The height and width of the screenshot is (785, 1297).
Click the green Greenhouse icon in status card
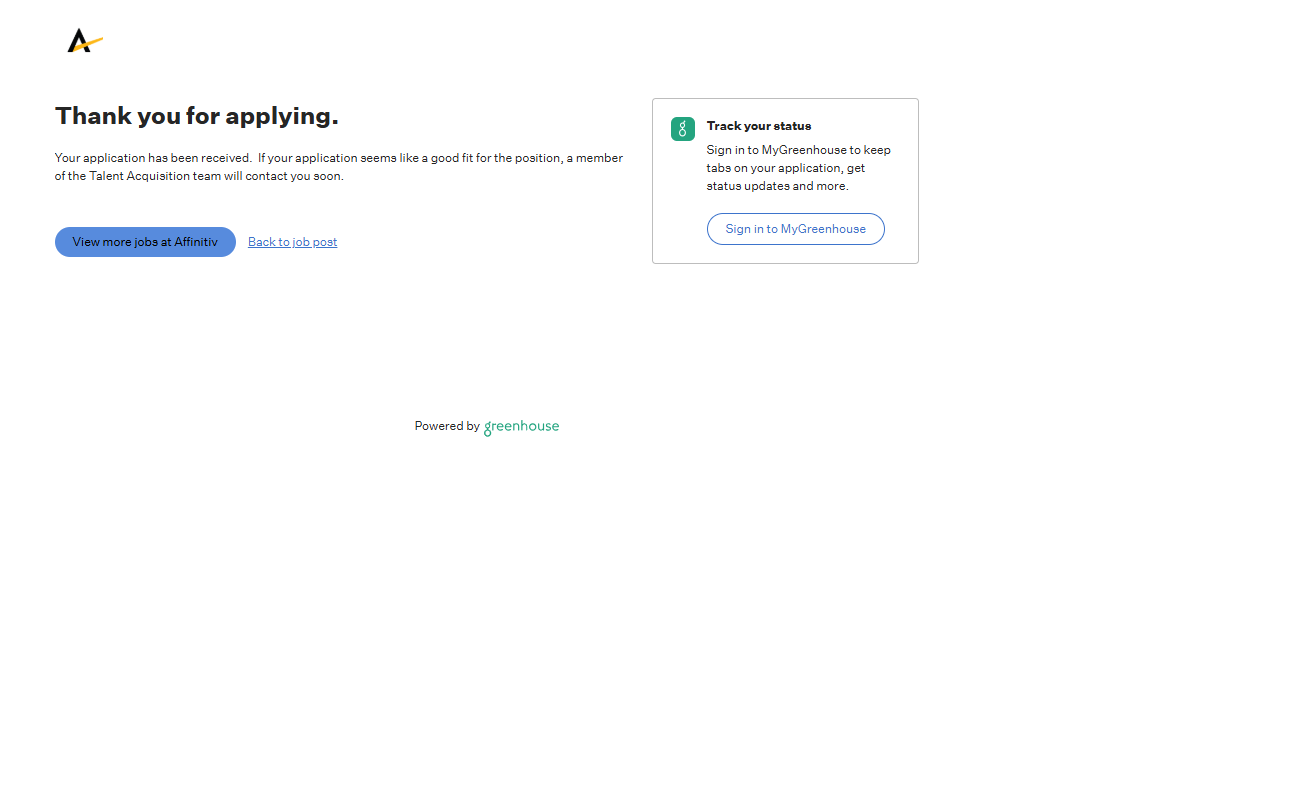(x=682, y=129)
